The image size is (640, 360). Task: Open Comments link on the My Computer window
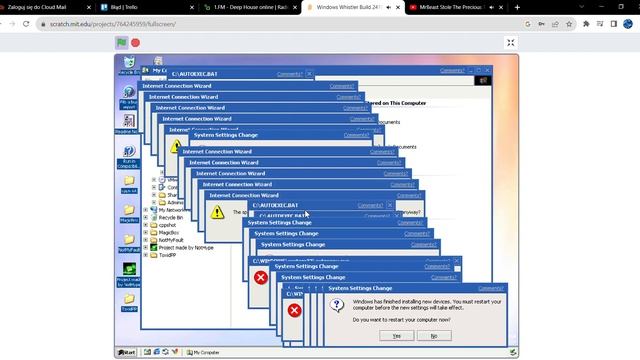452,70
